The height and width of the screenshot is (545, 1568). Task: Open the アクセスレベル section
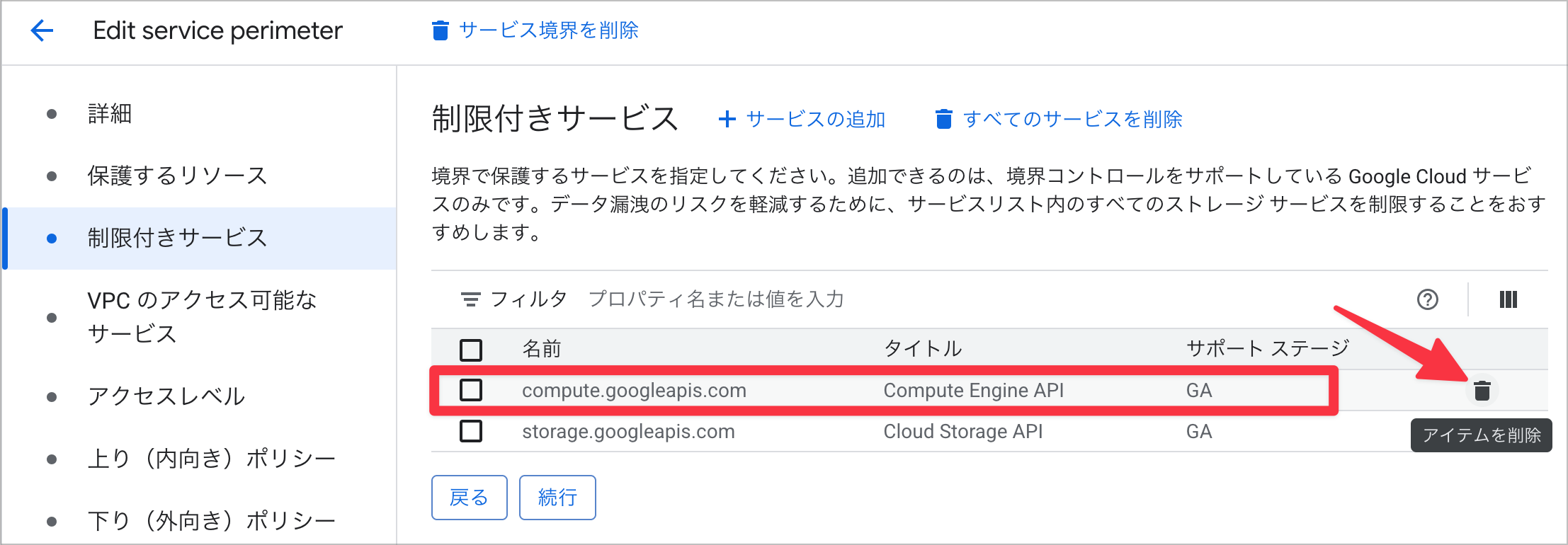pyautogui.click(x=166, y=396)
